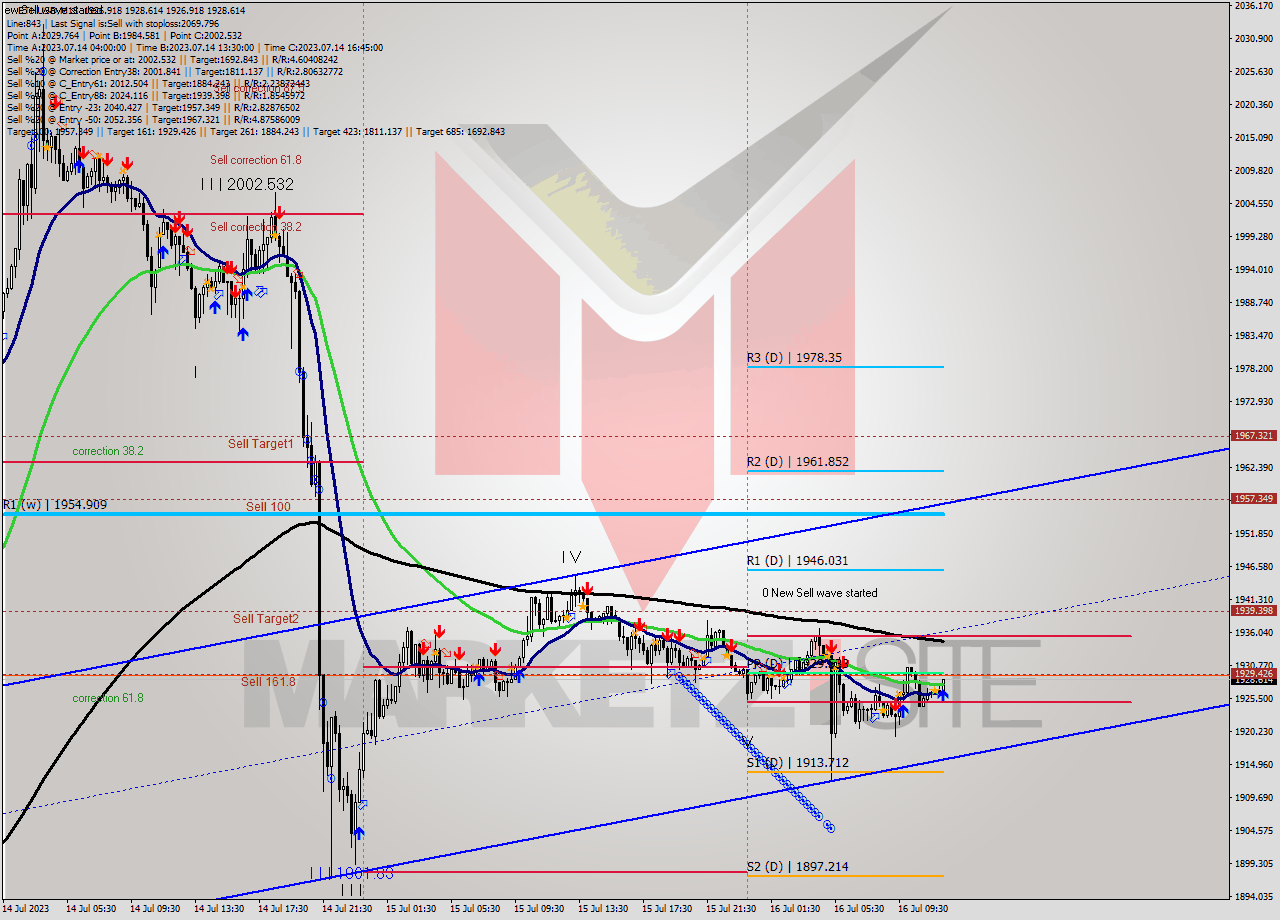The height and width of the screenshot is (920, 1280).
Task: Click the 1951.850 price on the axis
Action: pos(1253,533)
